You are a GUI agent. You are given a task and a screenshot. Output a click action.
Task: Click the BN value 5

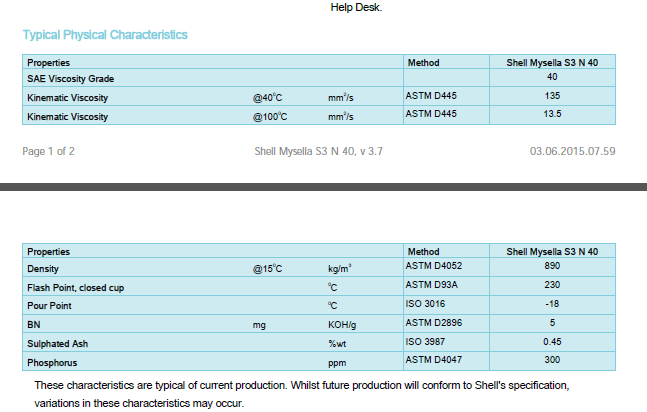pos(552,323)
